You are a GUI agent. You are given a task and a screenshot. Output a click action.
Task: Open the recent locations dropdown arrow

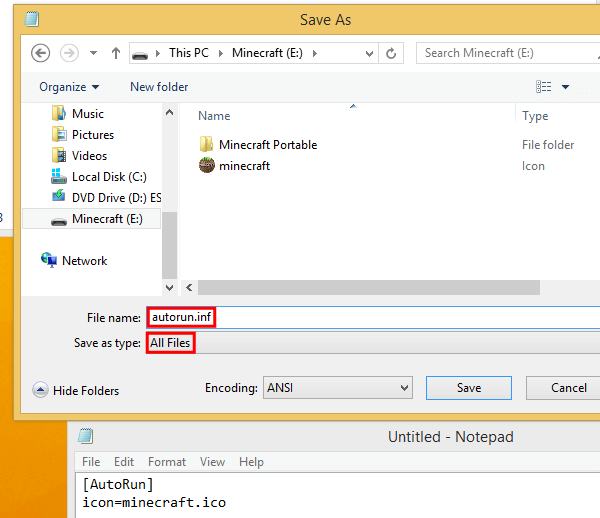pos(93,53)
